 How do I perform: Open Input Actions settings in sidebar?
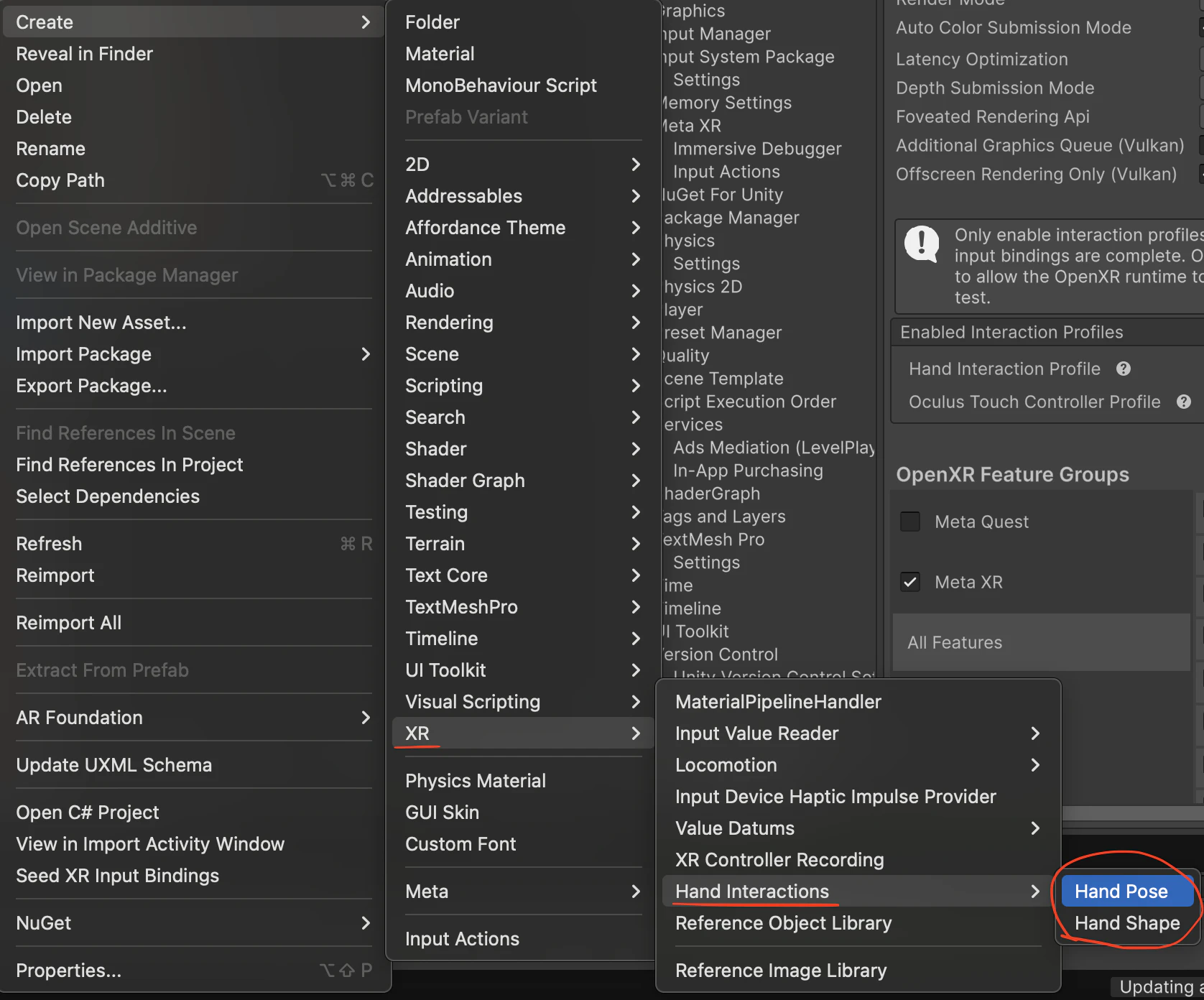[726, 172]
